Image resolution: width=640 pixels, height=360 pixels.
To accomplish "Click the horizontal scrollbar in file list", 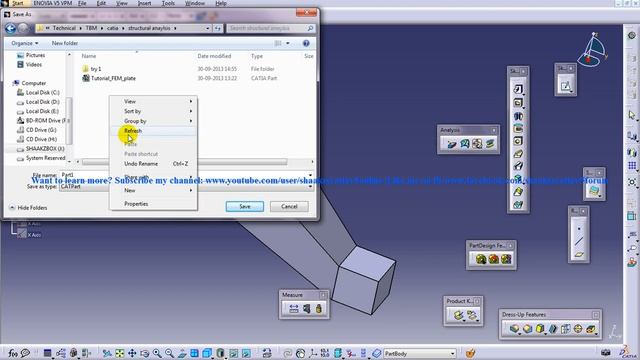I will click(185, 162).
